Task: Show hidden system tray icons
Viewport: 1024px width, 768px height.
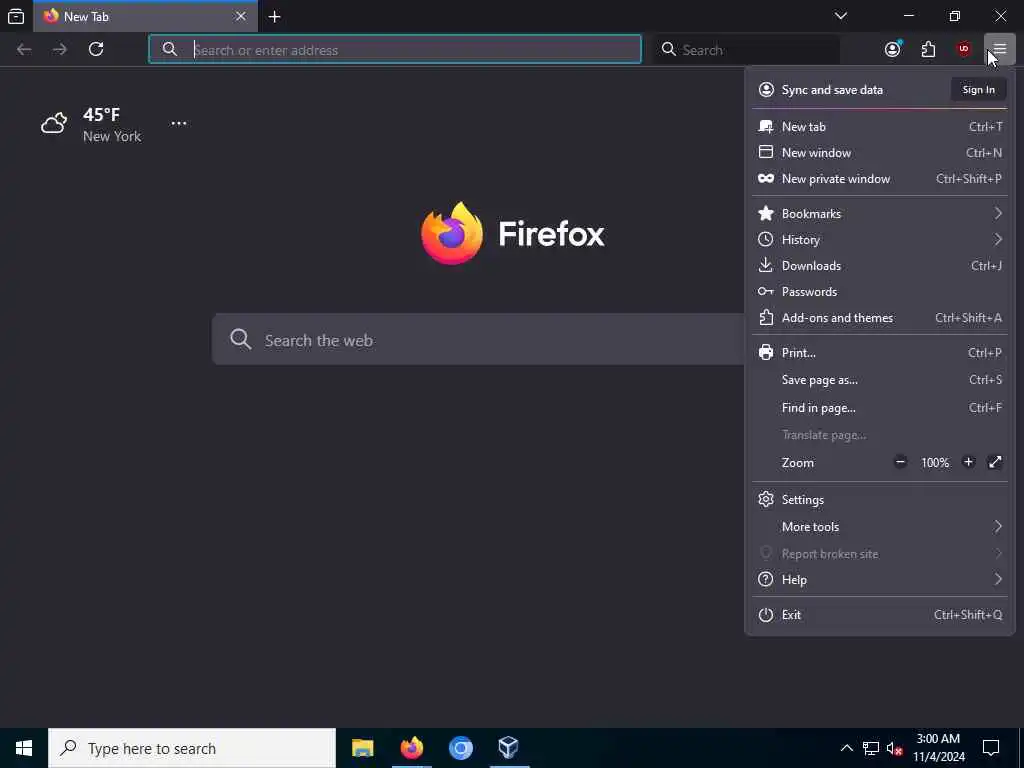Action: pos(846,748)
